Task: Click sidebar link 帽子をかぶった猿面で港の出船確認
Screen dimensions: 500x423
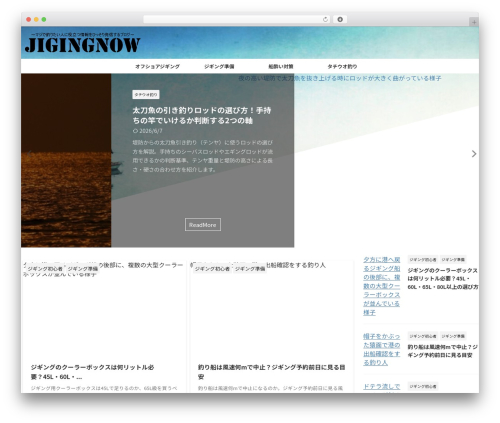Action: (382, 349)
